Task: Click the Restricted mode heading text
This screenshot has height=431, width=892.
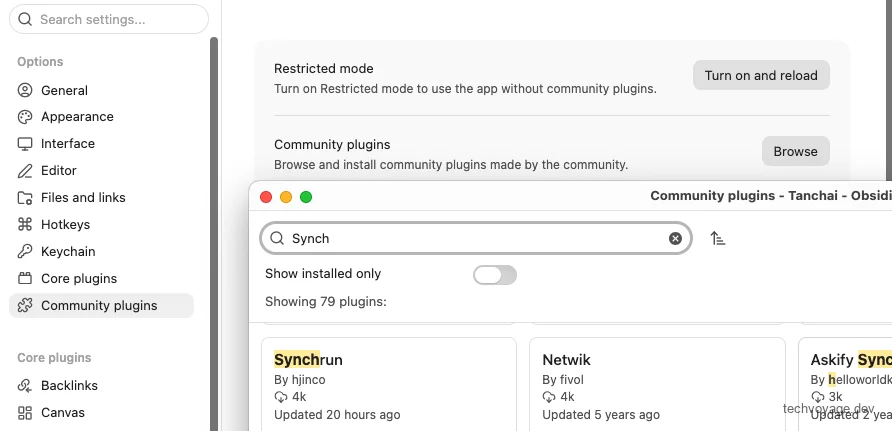Action: (x=324, y=69)
